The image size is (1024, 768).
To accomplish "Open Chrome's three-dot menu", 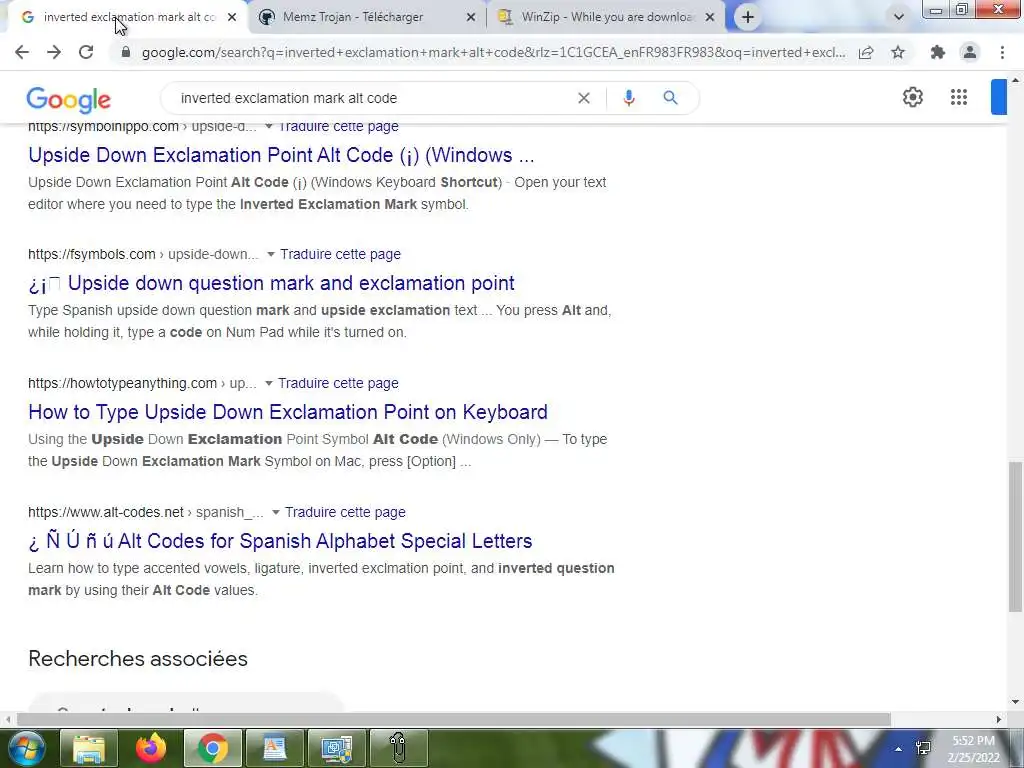I will (1002, 52).
